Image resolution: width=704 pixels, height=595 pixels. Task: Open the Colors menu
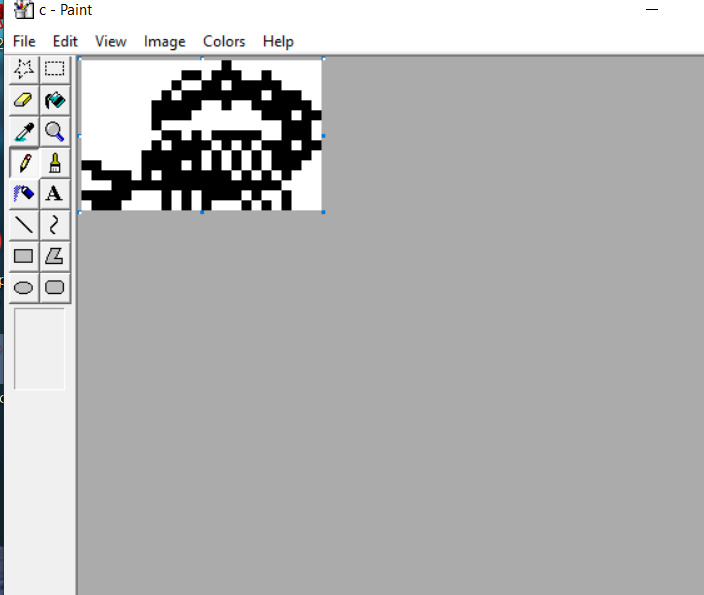coord(224,41)
